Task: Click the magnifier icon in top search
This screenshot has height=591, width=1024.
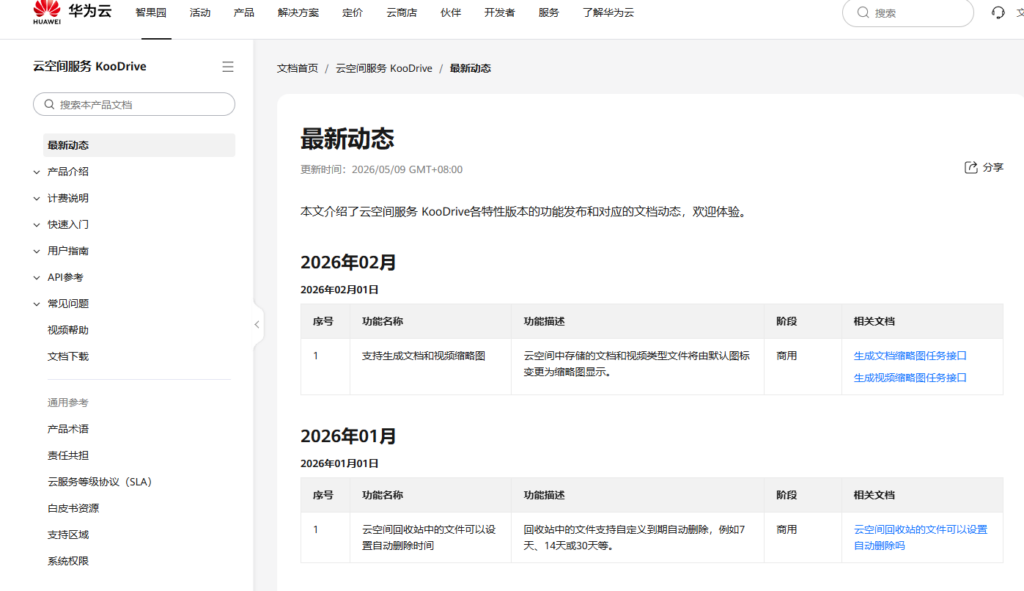Action: coord(863,12)
